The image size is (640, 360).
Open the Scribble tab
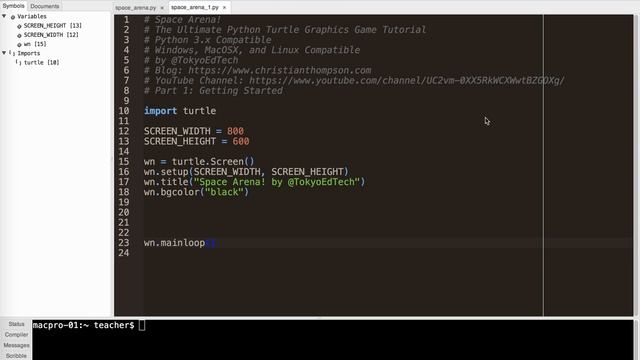pyautogui.click(x=16, y=356)
